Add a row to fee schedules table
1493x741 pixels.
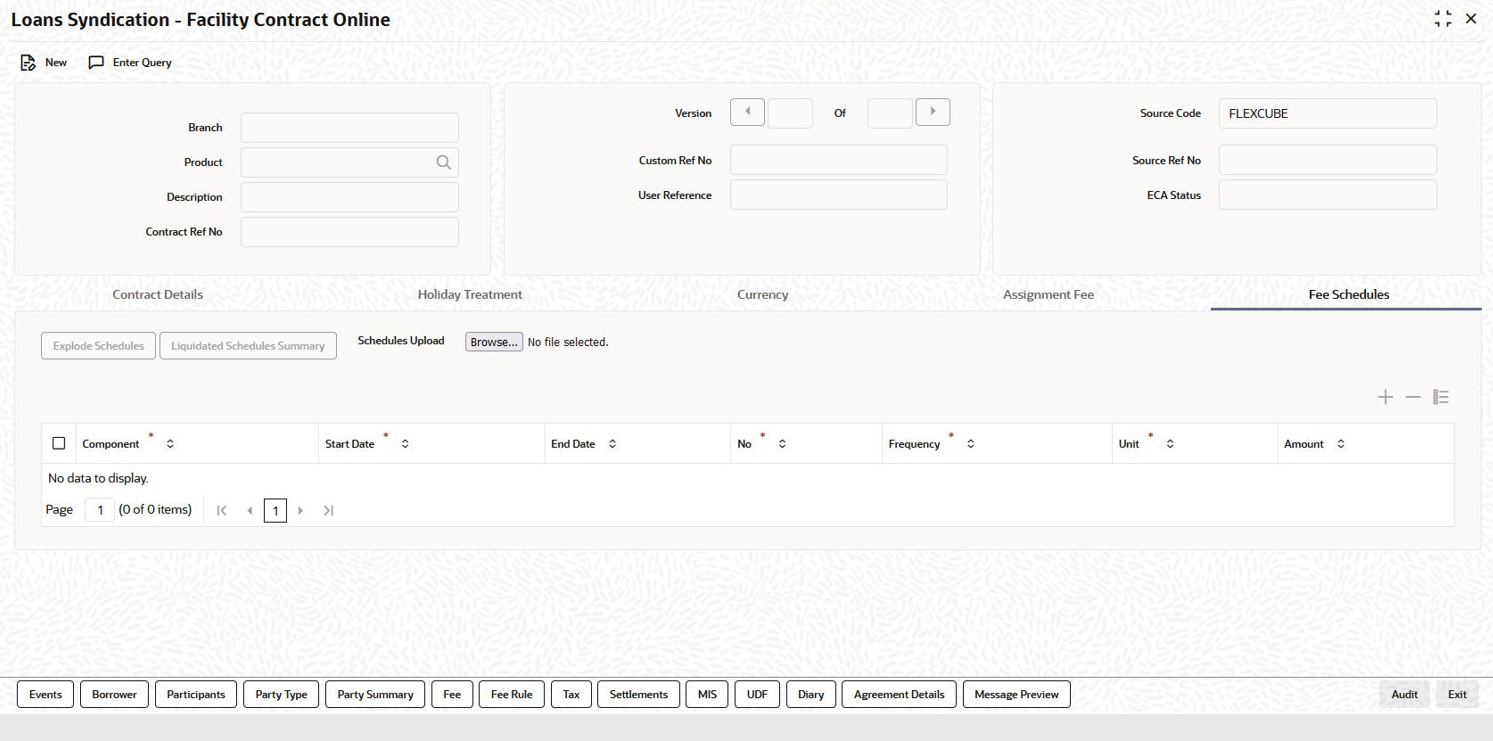point(1385,397)
